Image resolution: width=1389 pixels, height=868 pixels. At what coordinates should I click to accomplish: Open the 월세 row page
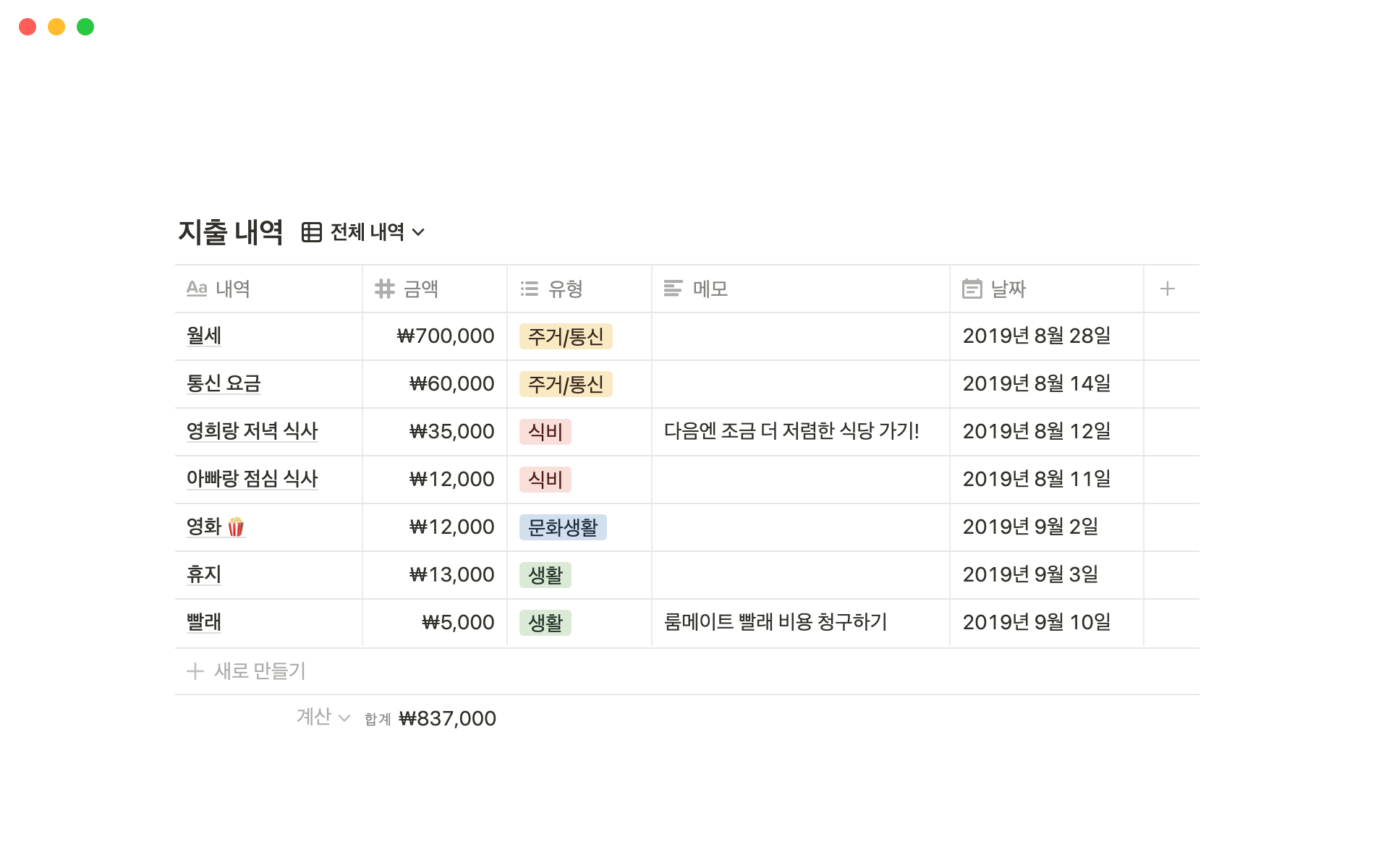pos(204,336)
